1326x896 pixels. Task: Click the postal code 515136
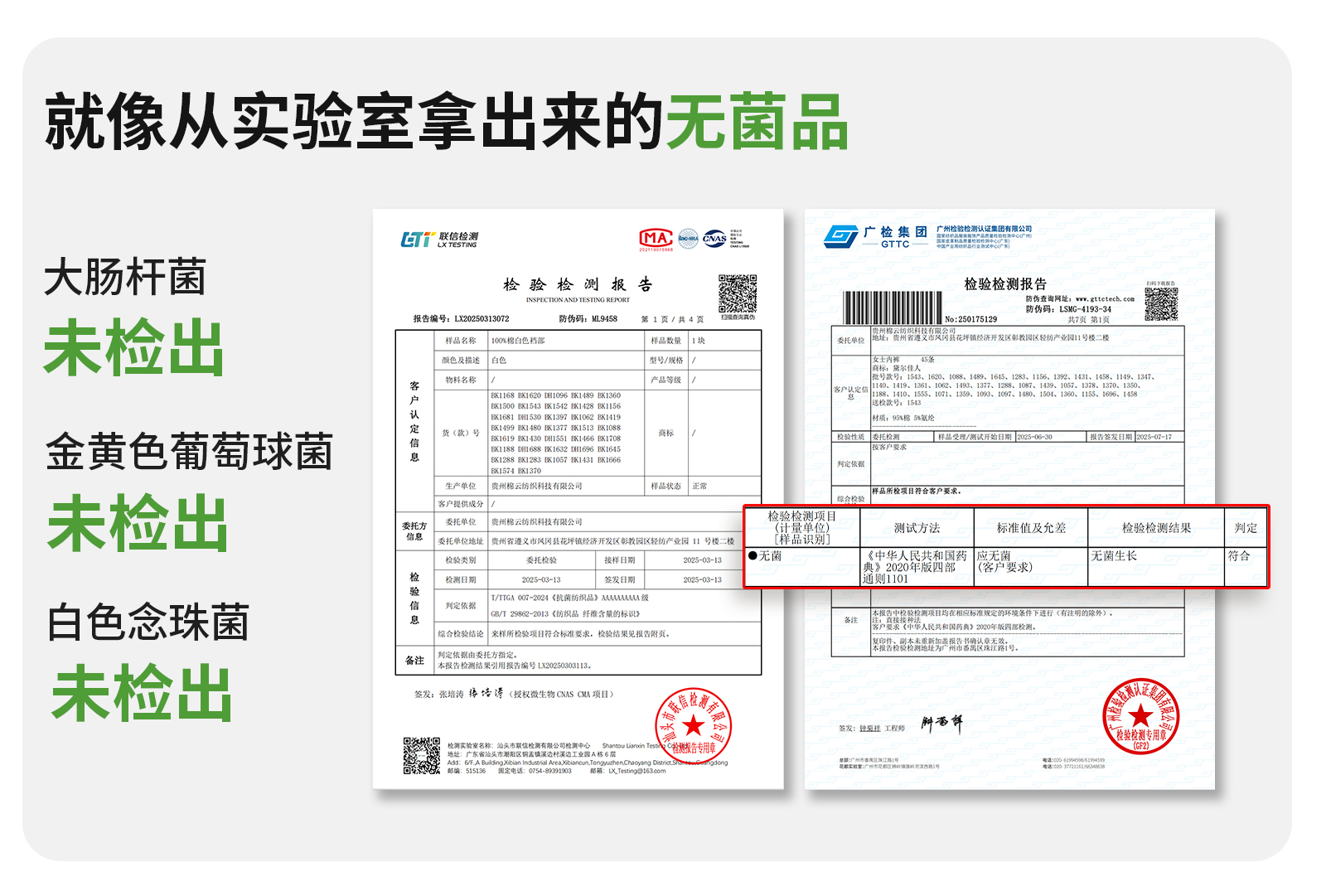(476, 771)
